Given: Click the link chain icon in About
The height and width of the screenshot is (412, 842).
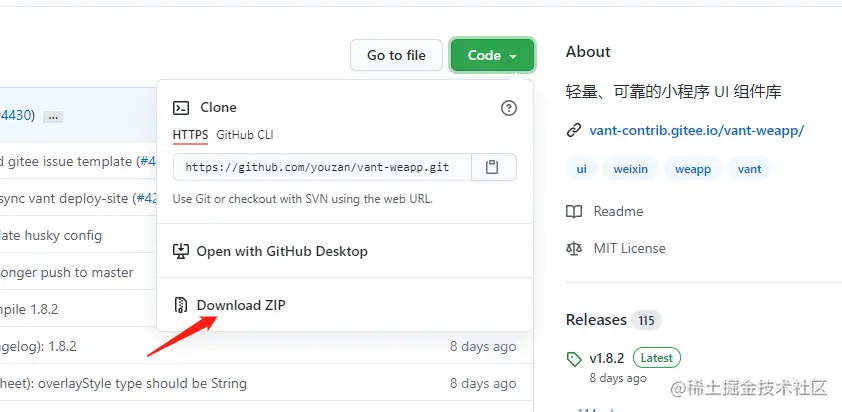Looking at the screenshot, I should (574, 130).
